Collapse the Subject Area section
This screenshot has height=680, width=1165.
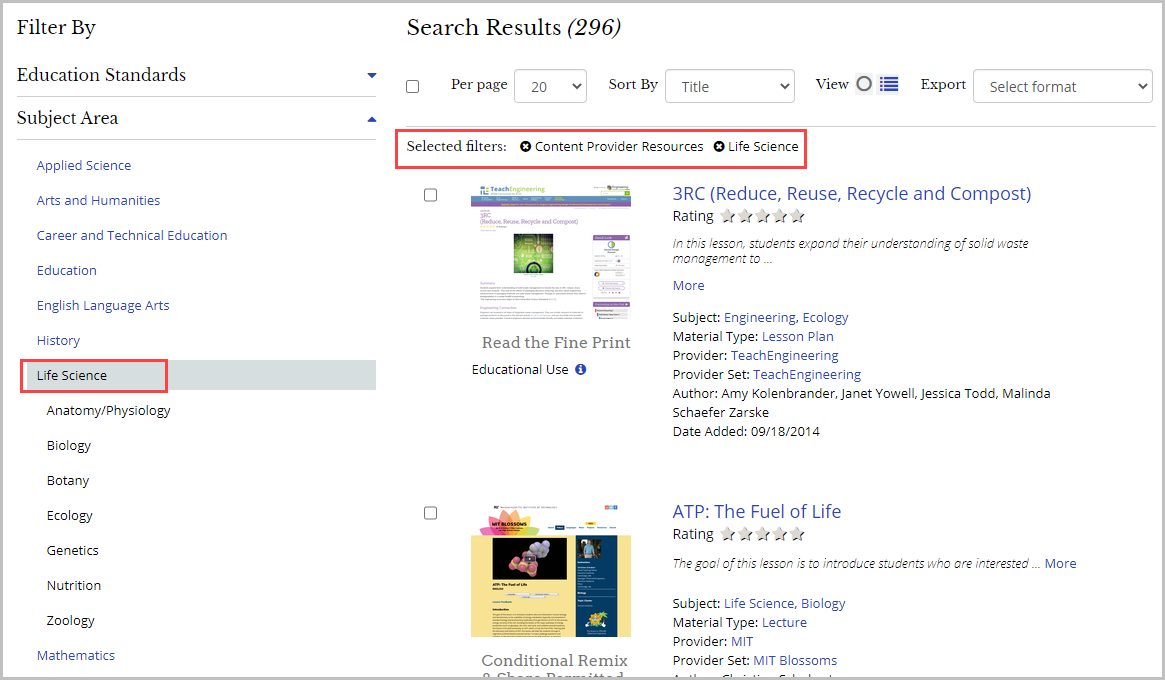click(196, 118)
